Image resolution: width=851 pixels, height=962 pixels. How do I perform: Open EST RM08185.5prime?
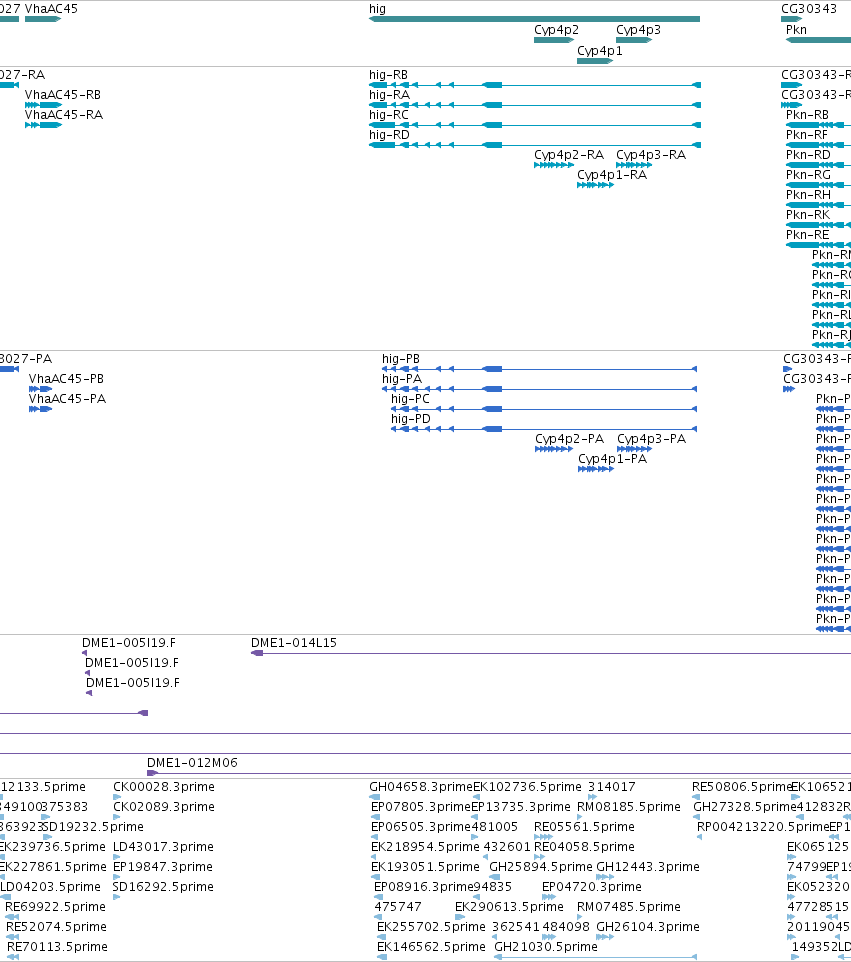pyautogui.click(x=629, y=807)
